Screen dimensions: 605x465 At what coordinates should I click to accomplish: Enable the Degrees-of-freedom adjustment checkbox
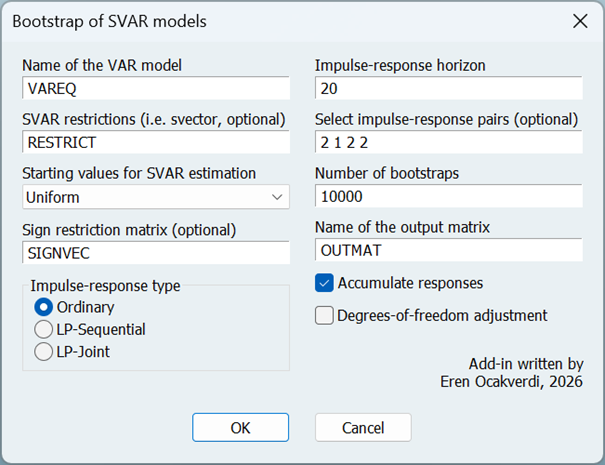[325, 316]
